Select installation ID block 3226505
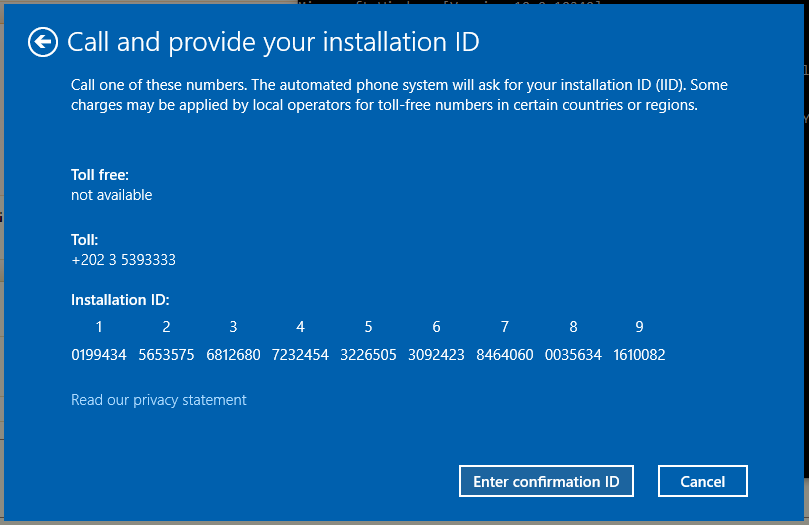This screenshot has width=809, height=525. pyautogui.click(x=368, y=355)
